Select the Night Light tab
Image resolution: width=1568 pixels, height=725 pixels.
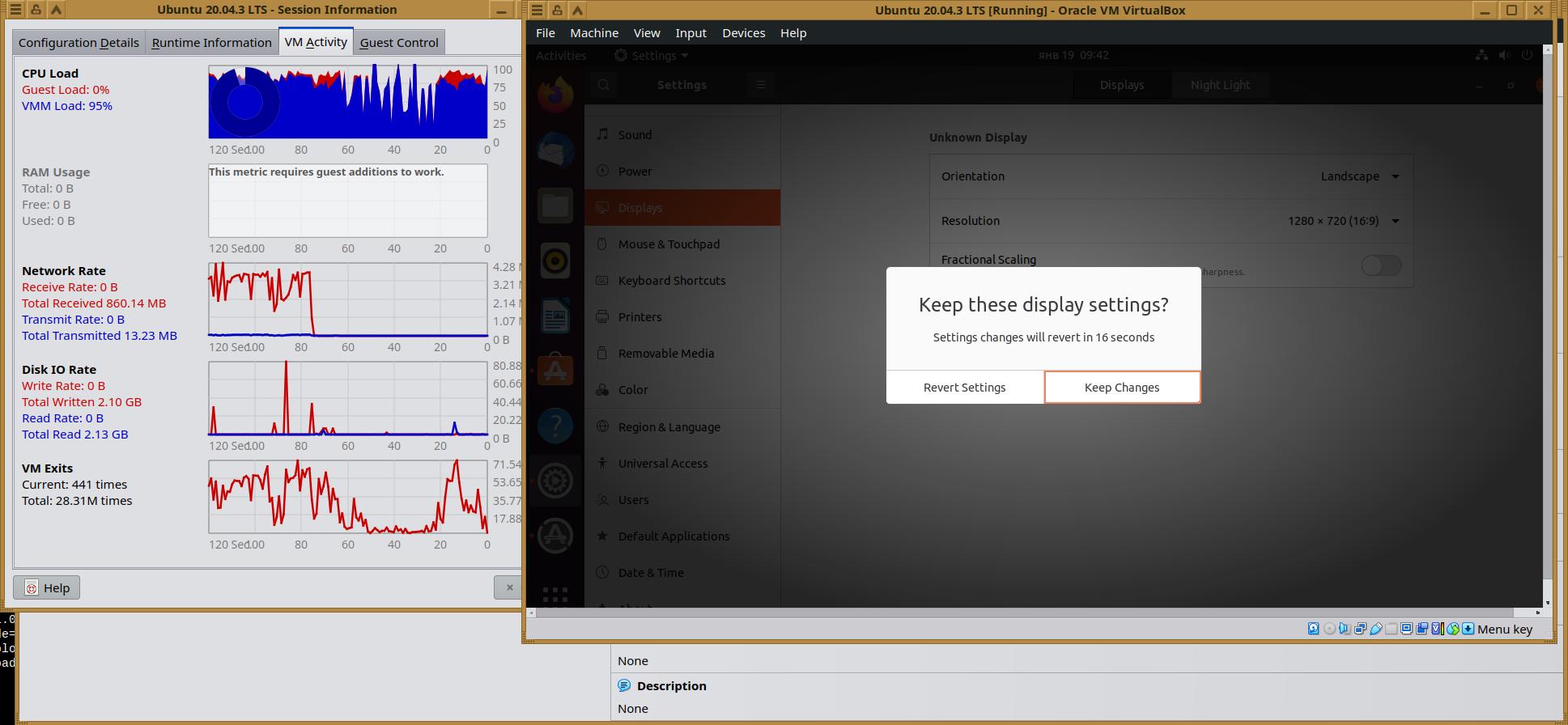point(1220,85)
